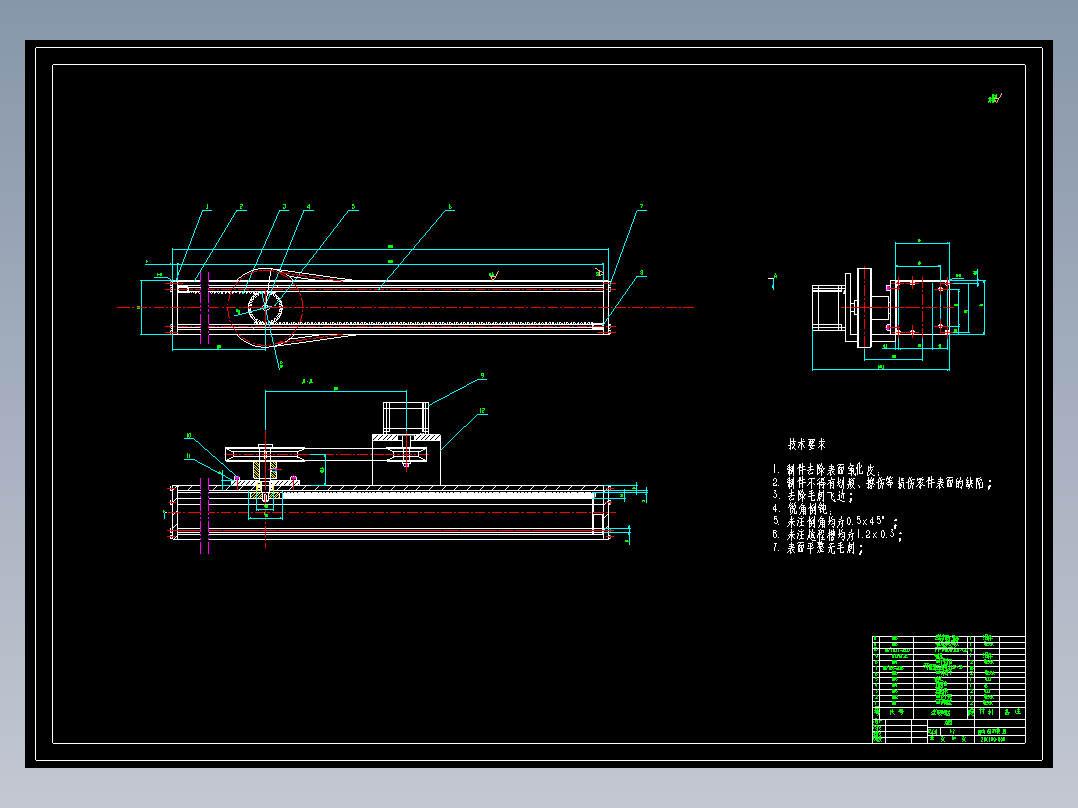The image size is (1078, 808).
Task: Select the 备注 header in the parts table
Action: click(1013, 712)
